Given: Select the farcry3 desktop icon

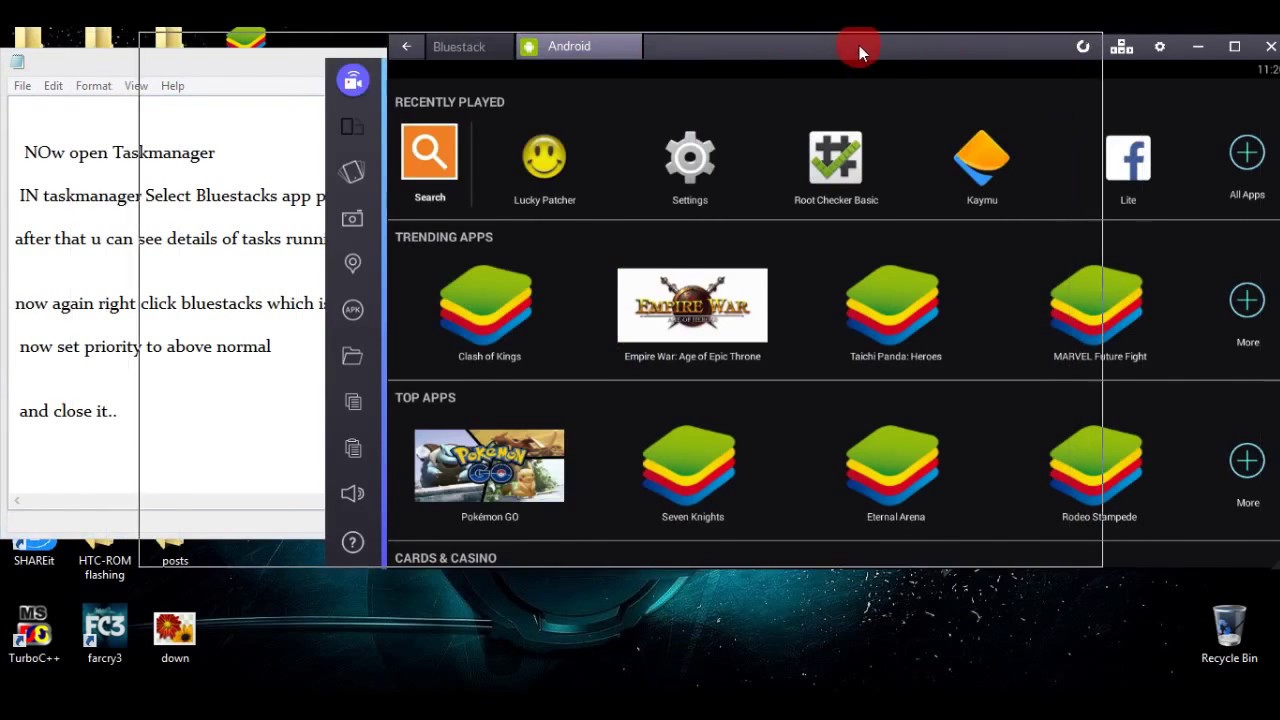Looking at the screenshot, I should tap(104, 634).
